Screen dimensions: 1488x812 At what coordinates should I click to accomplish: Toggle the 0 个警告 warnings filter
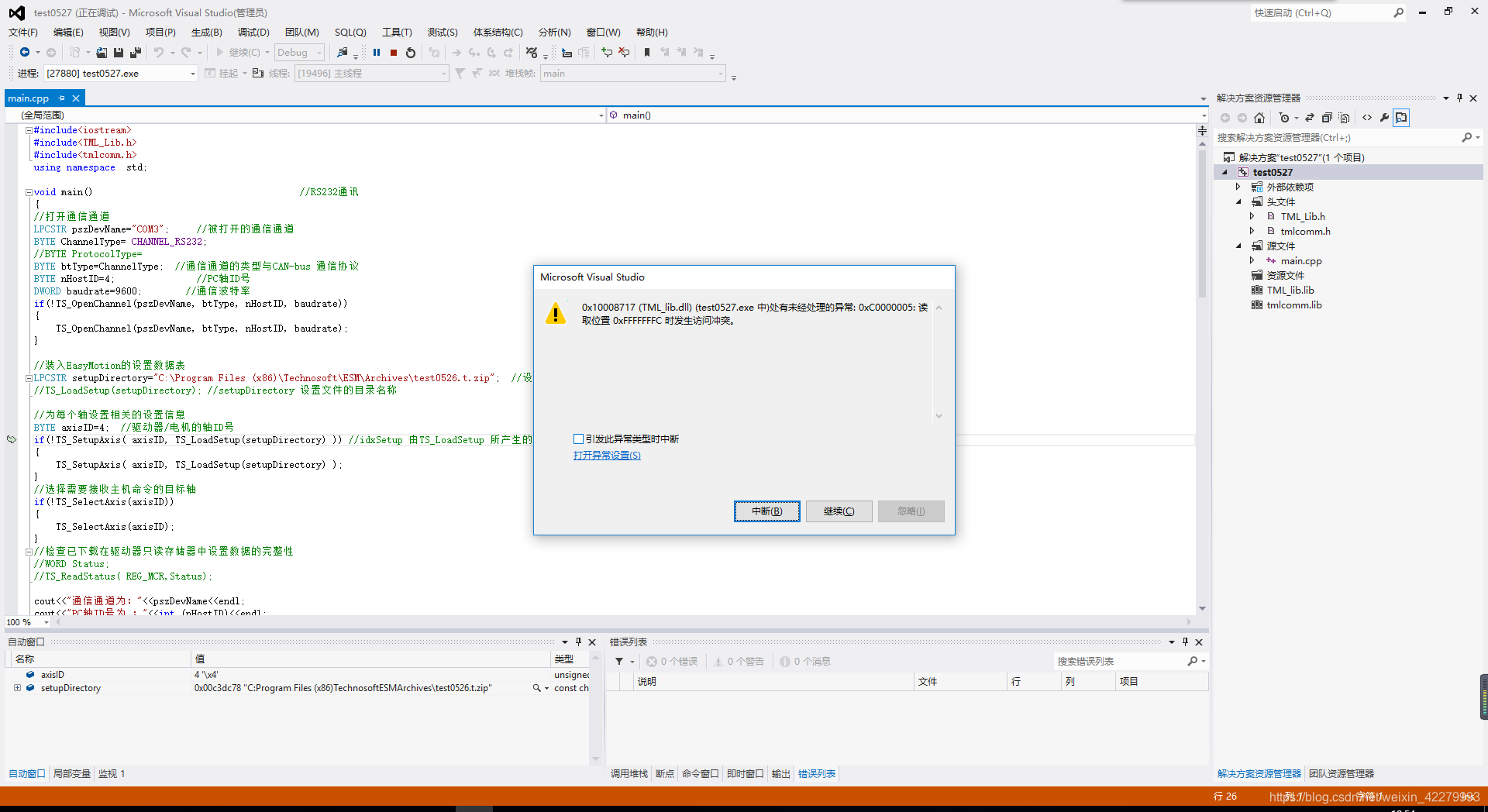739,662
